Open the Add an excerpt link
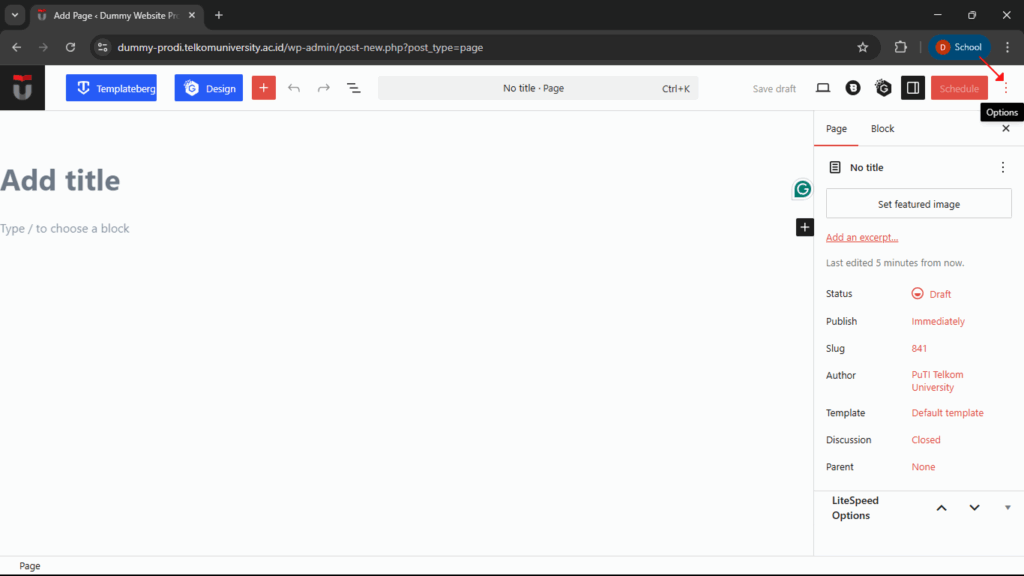 (x=861, y=237)
